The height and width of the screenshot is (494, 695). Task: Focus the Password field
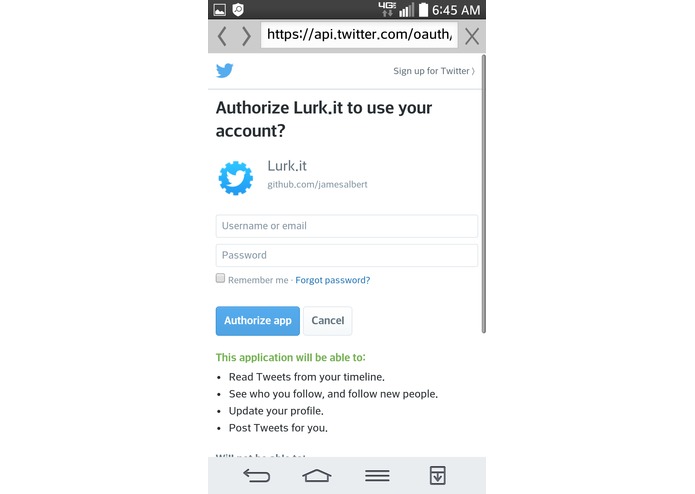pos(347,255)
